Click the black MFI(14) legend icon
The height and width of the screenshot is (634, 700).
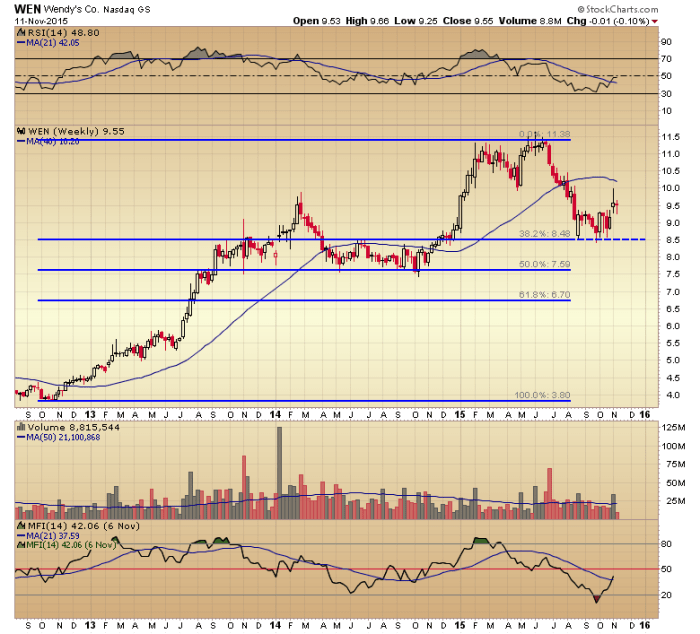click(21, 526)
